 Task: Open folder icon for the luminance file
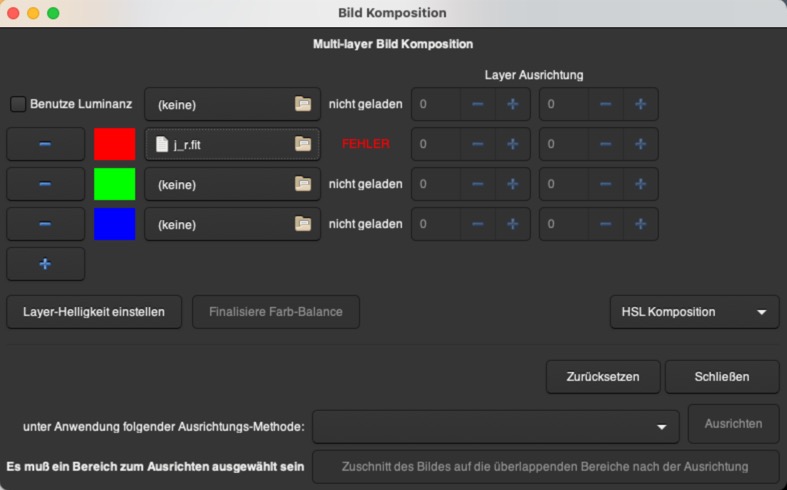(x=302, y=104)
